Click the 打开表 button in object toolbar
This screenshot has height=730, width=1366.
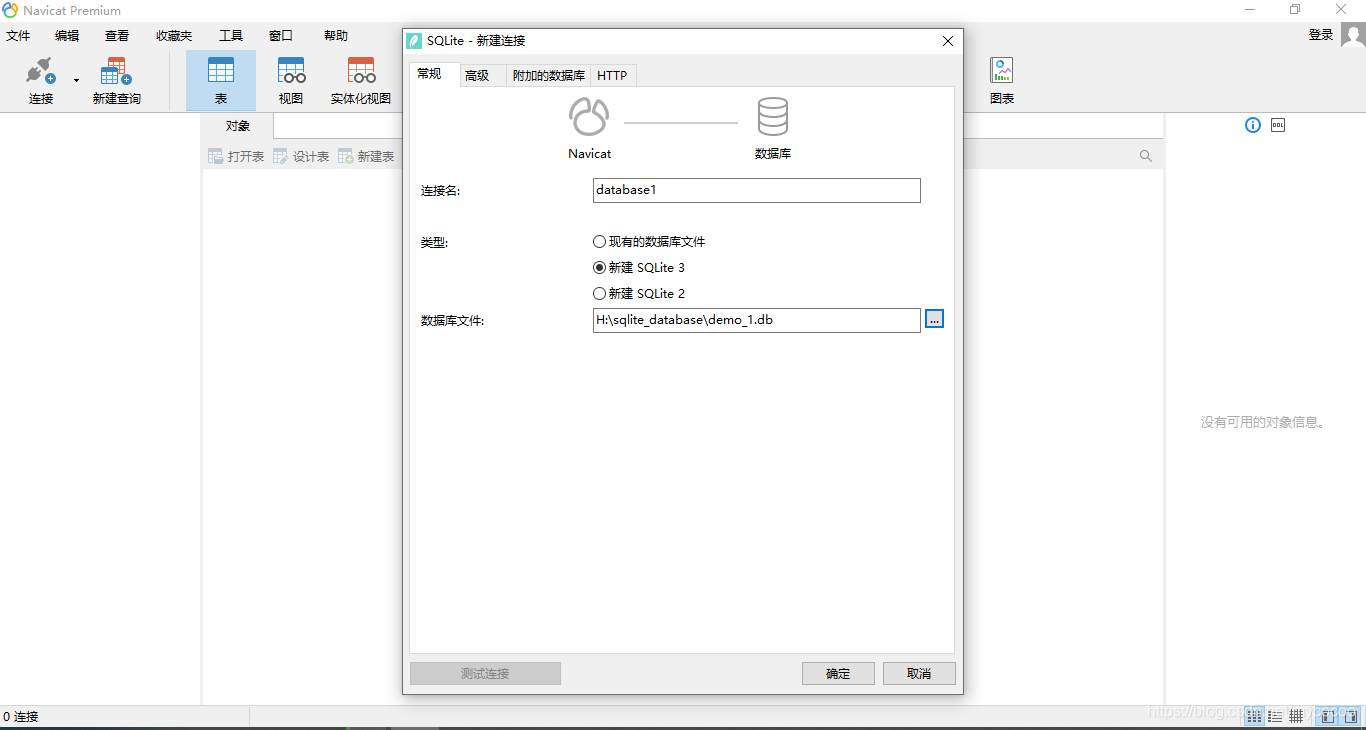[x=236, y=156]
